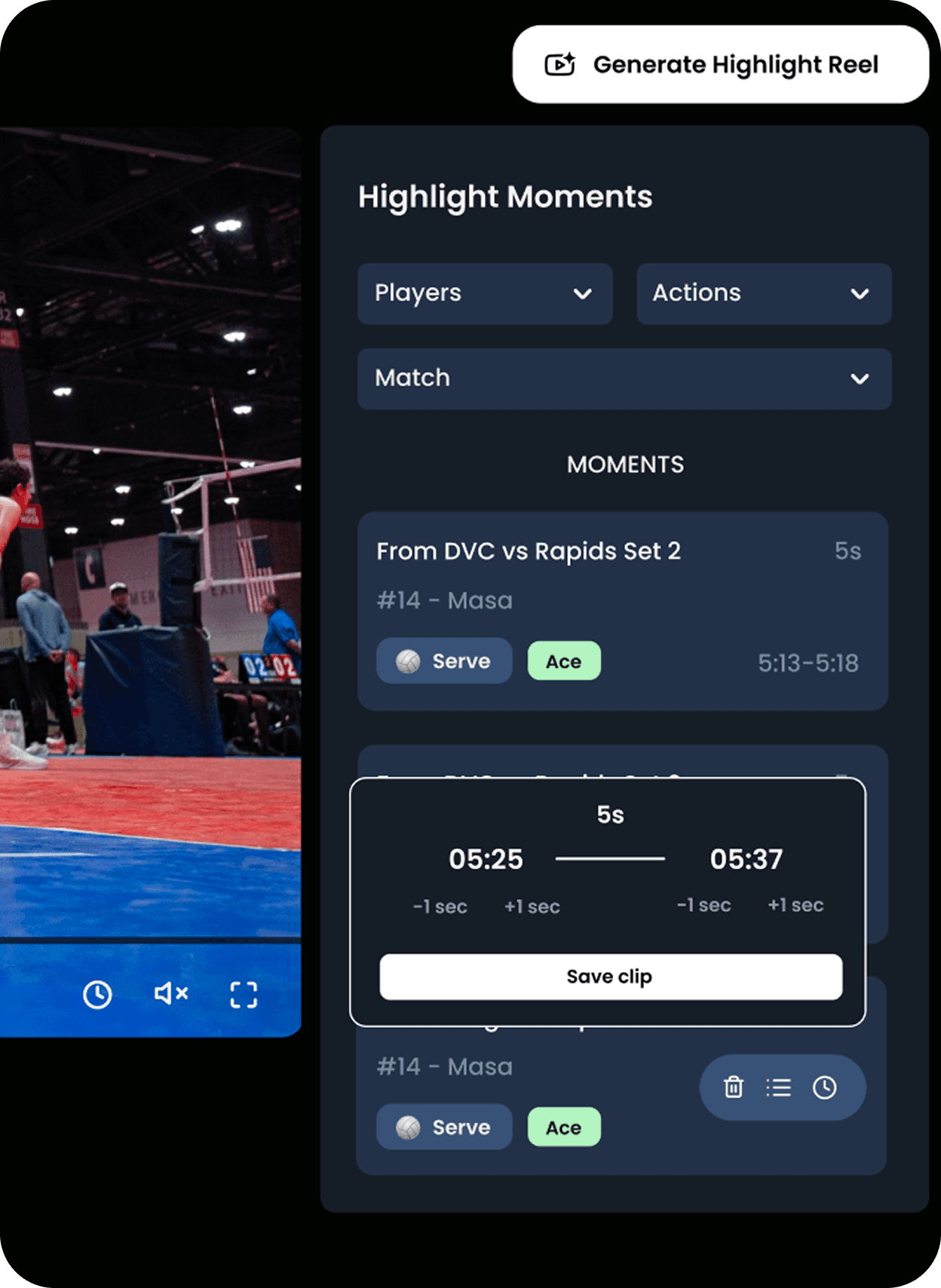Click the Highlight Moments heading
941x1288 pixels.
click(x=505, y=197)
